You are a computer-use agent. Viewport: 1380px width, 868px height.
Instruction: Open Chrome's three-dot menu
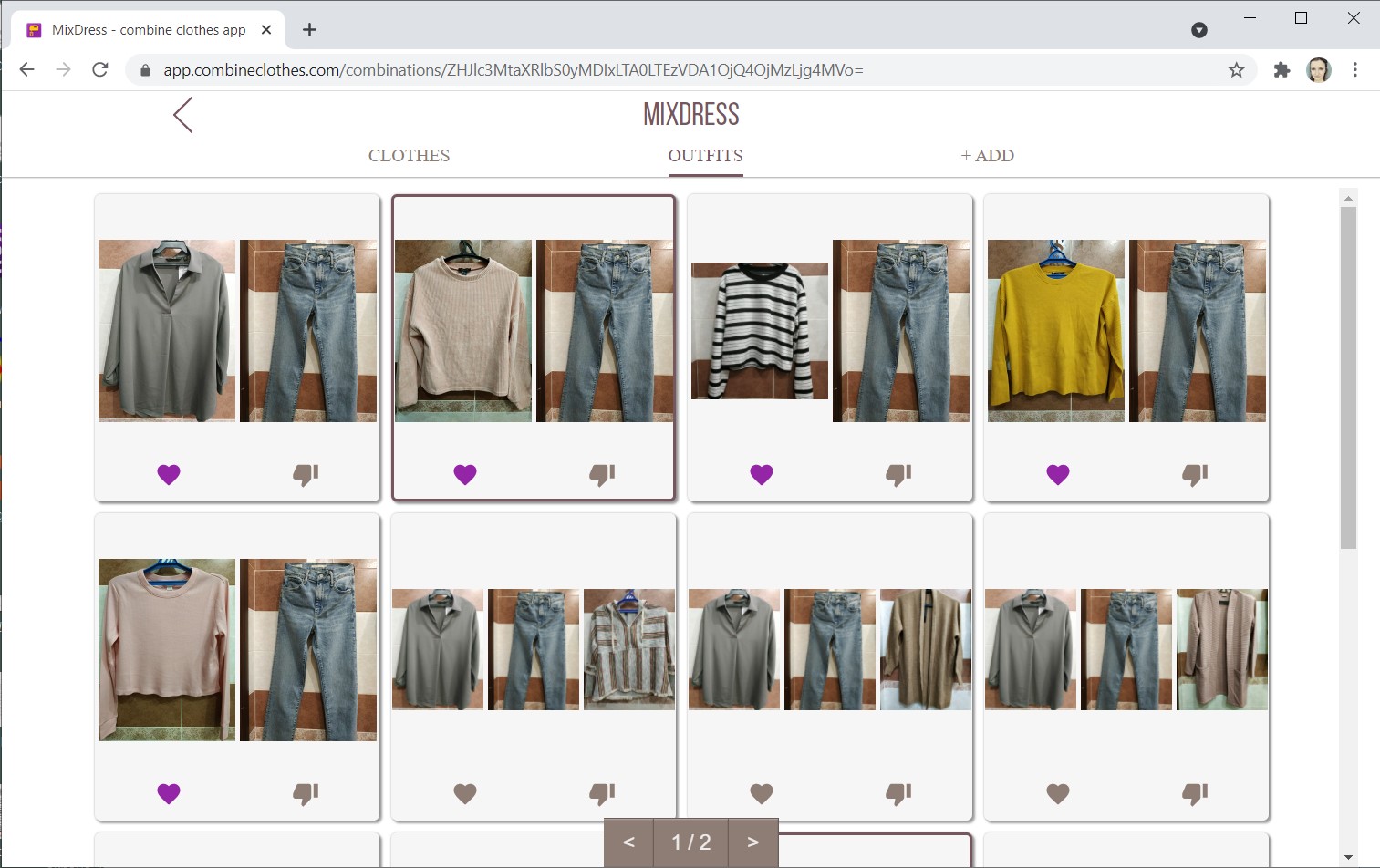coord(1356,69)
